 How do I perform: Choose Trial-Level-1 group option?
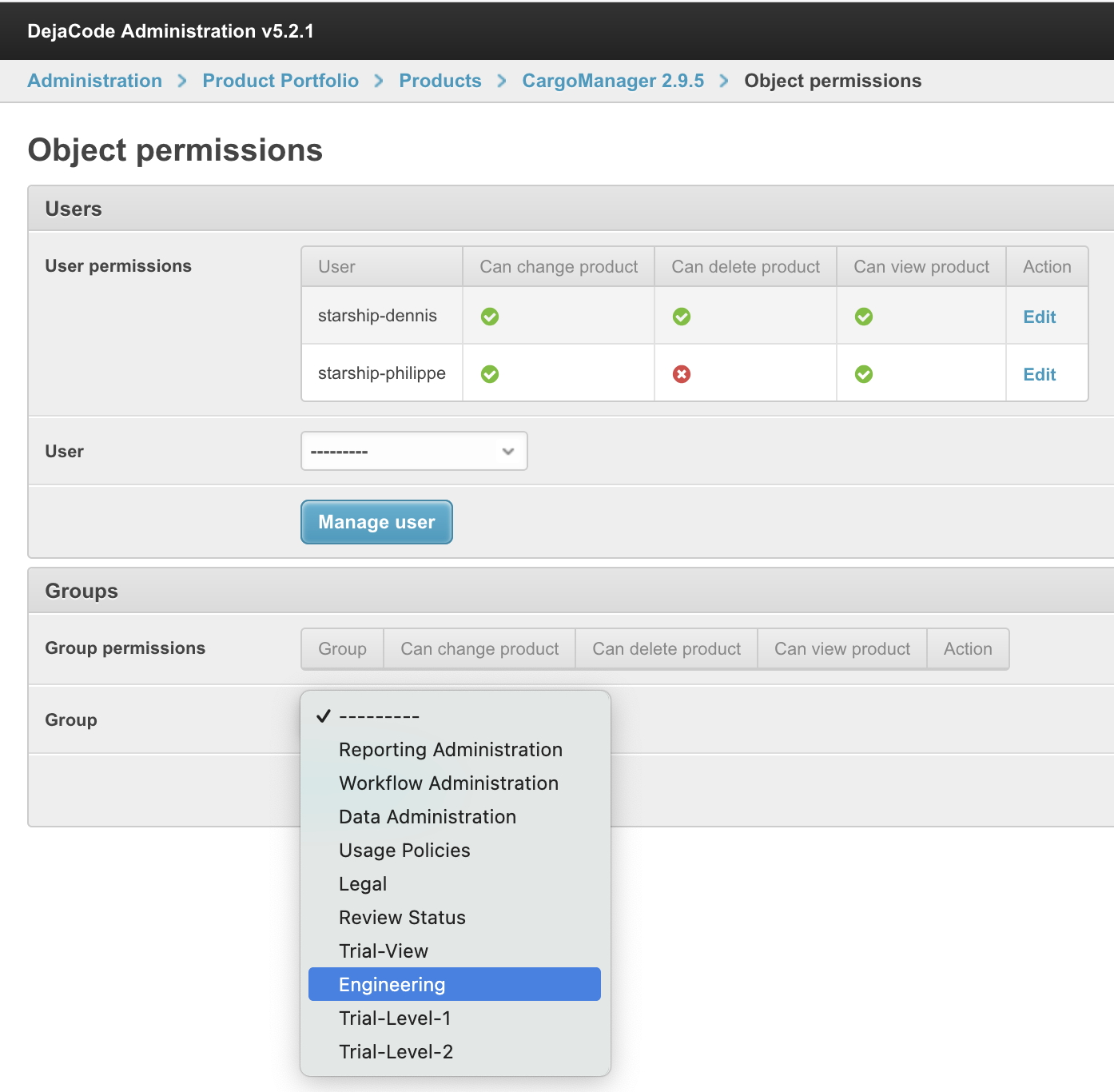click(455, 1018)
